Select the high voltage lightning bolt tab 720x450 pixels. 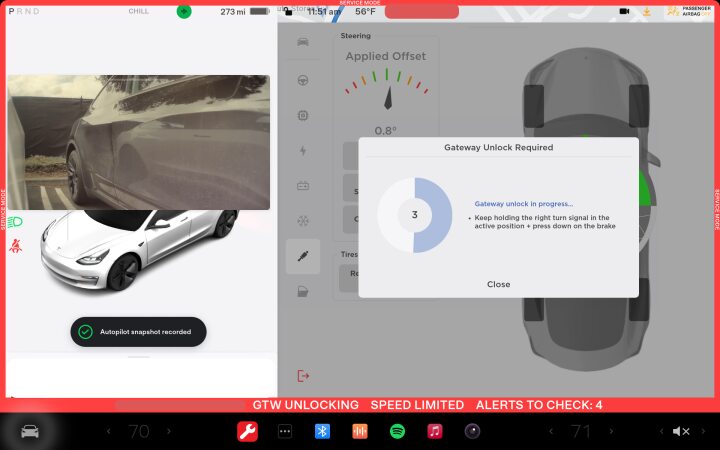point(303,150)
